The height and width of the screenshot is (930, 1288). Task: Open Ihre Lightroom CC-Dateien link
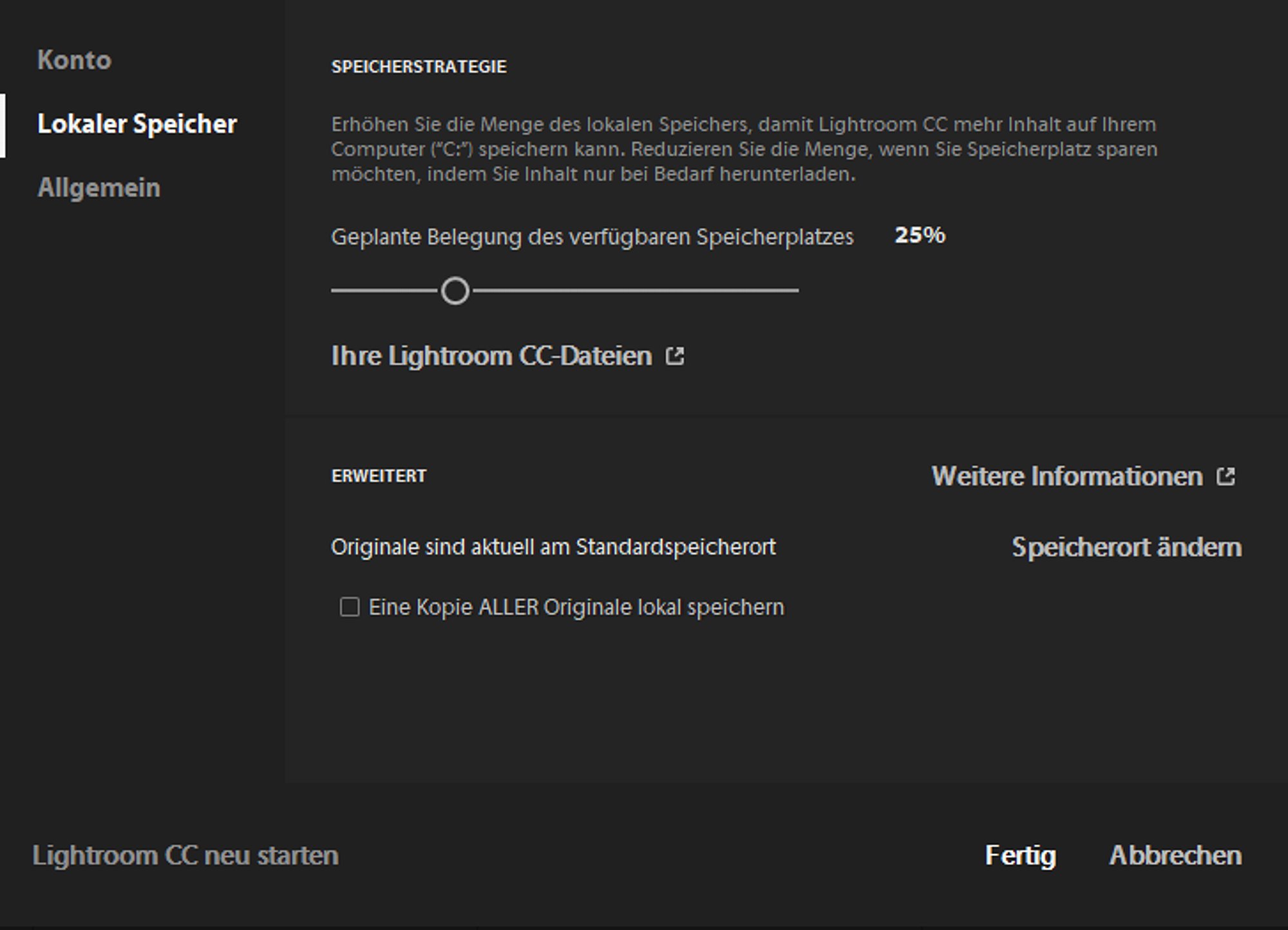click(491, 356)
